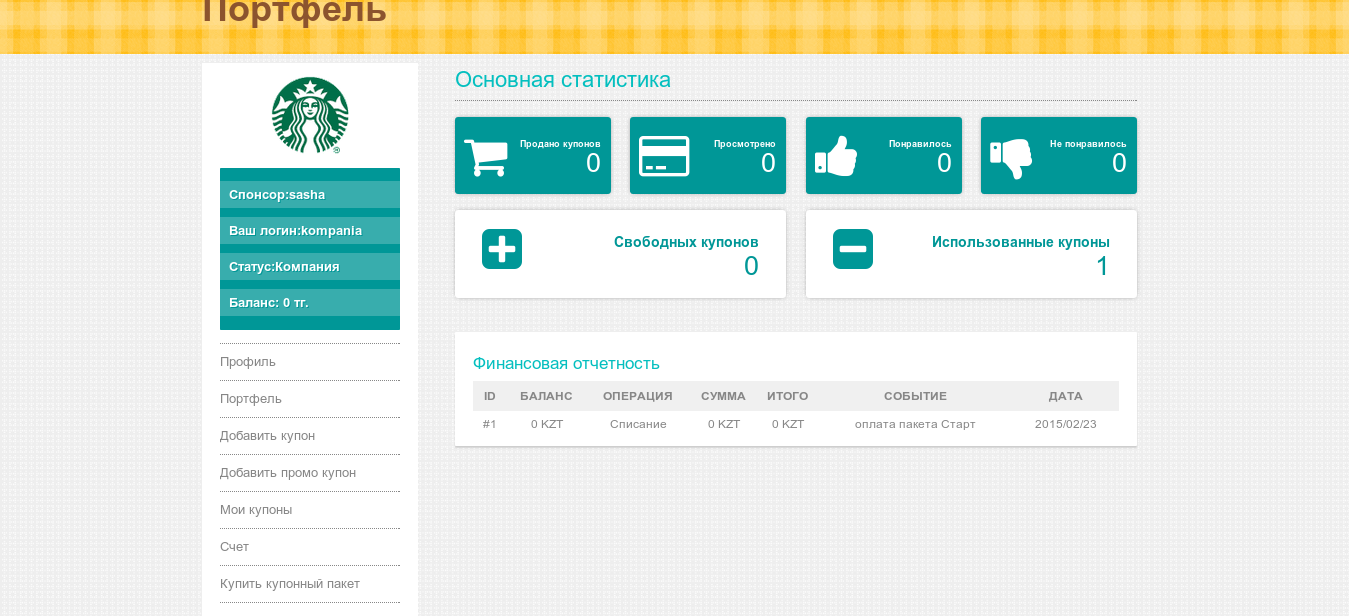Image resolution: width=1349 pixels, height=616 pixels.
Task: Click the БАЛАНС column header
Action: (547, 397)
